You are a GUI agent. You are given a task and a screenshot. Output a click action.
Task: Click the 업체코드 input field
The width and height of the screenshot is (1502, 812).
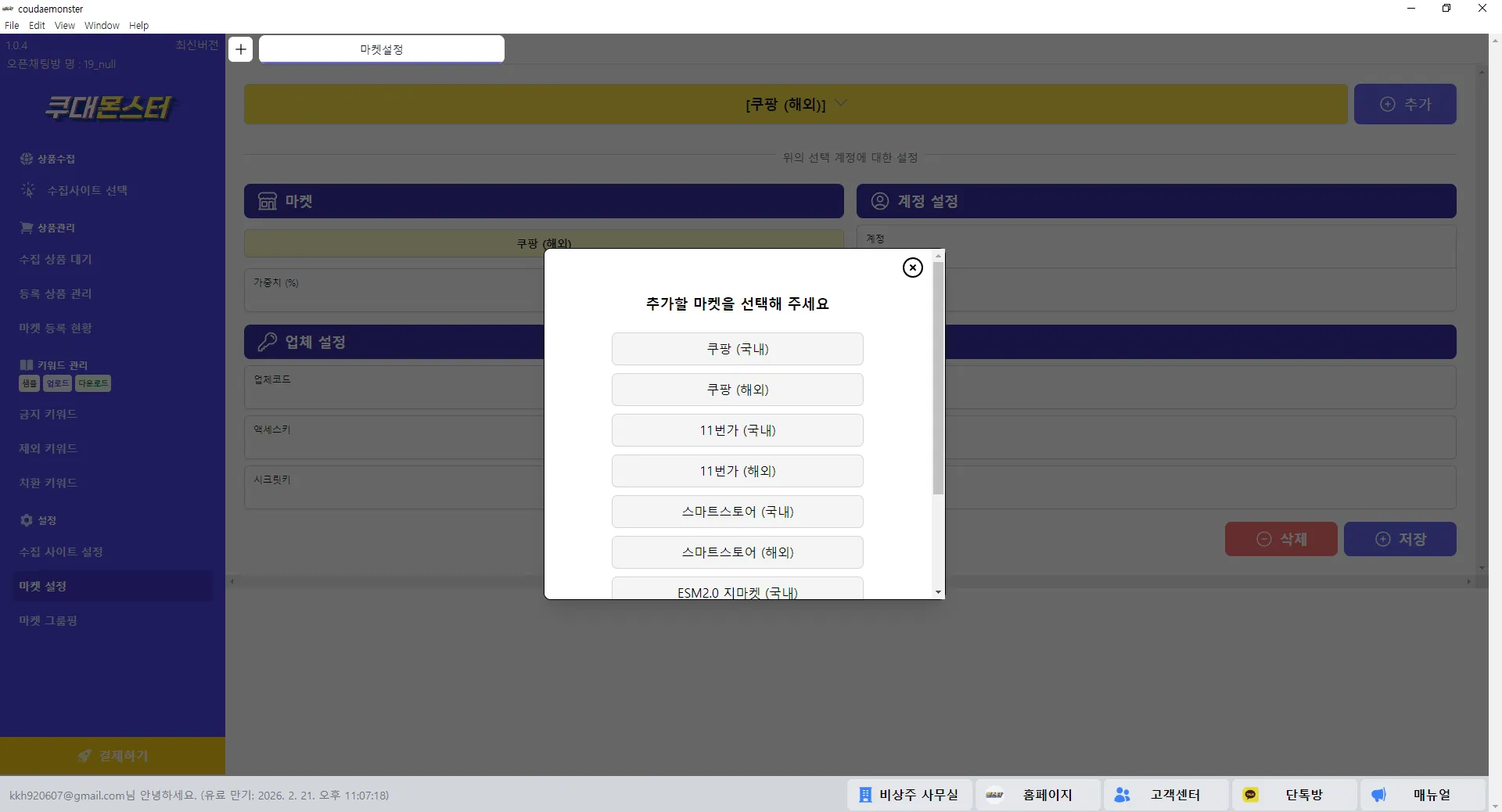click(394, 387)
